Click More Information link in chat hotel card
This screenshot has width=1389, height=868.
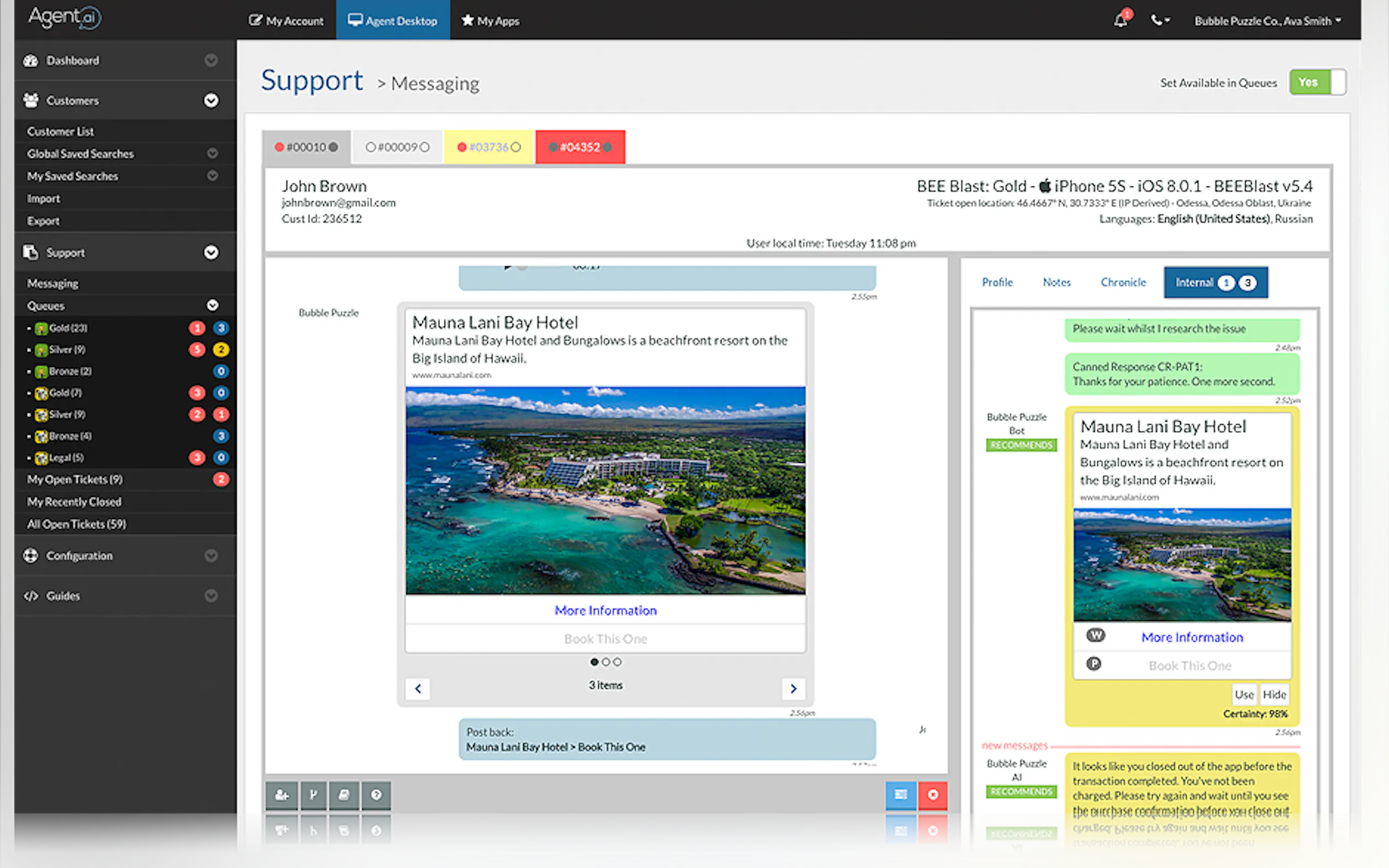pos(605,610)
